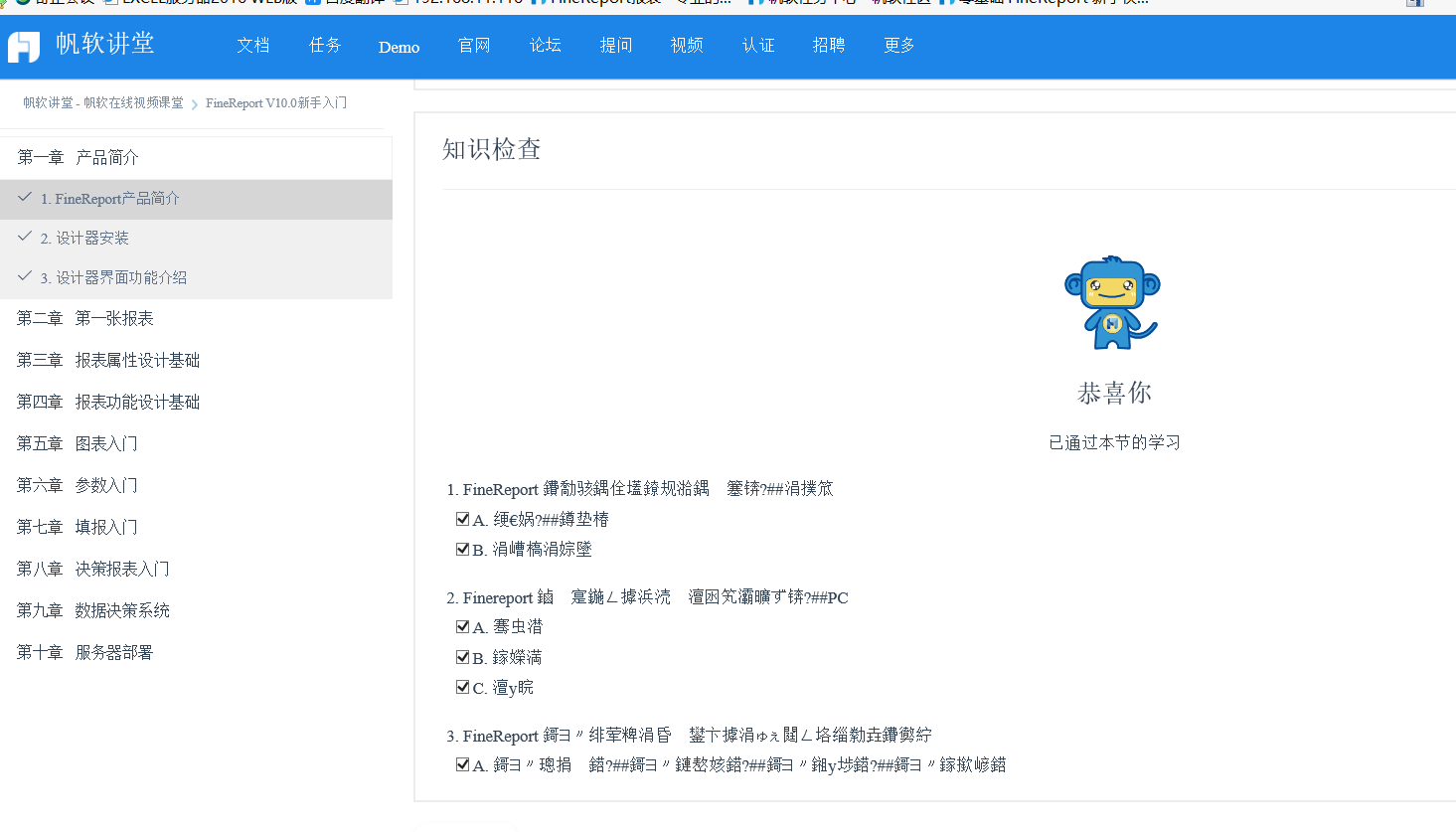Open breadcrumb FineReport V10.0新手入门
Image resolution: width=1456 pixels, height=832 pixels.
point(276,102)
